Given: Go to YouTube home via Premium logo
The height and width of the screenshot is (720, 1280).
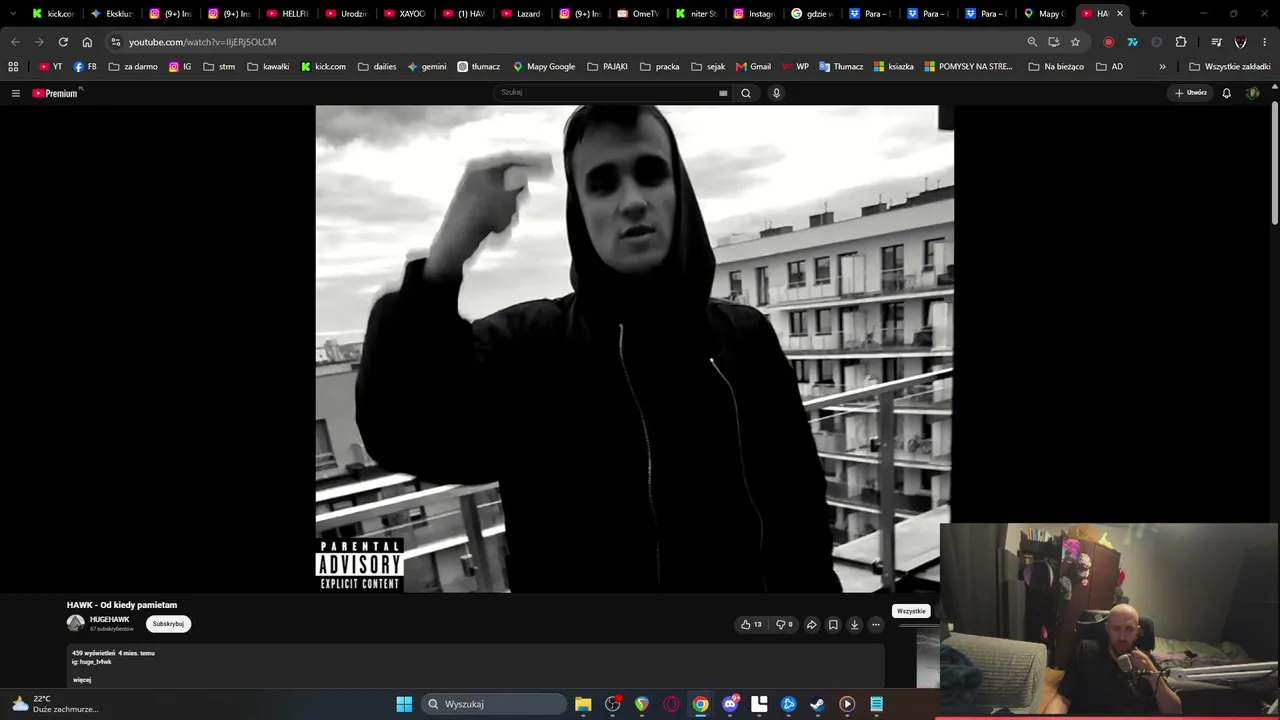Looking at the screenshot, I should [55, 93].
